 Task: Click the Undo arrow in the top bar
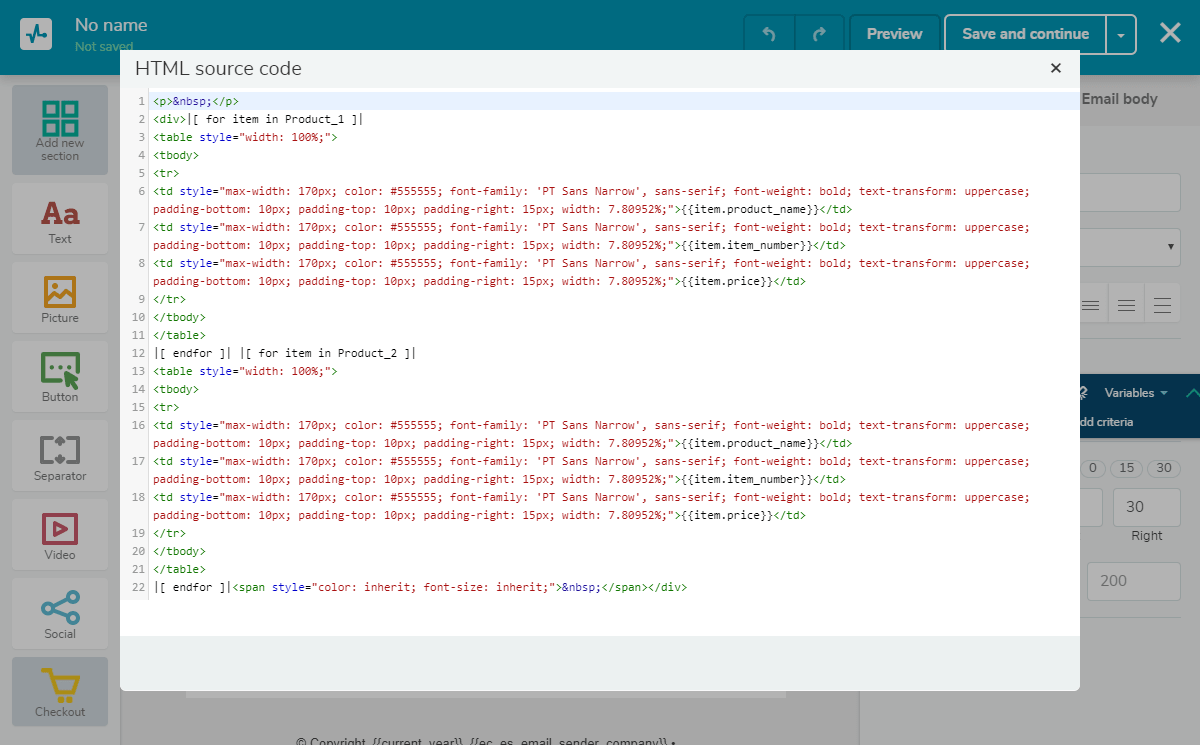[769, 34]
